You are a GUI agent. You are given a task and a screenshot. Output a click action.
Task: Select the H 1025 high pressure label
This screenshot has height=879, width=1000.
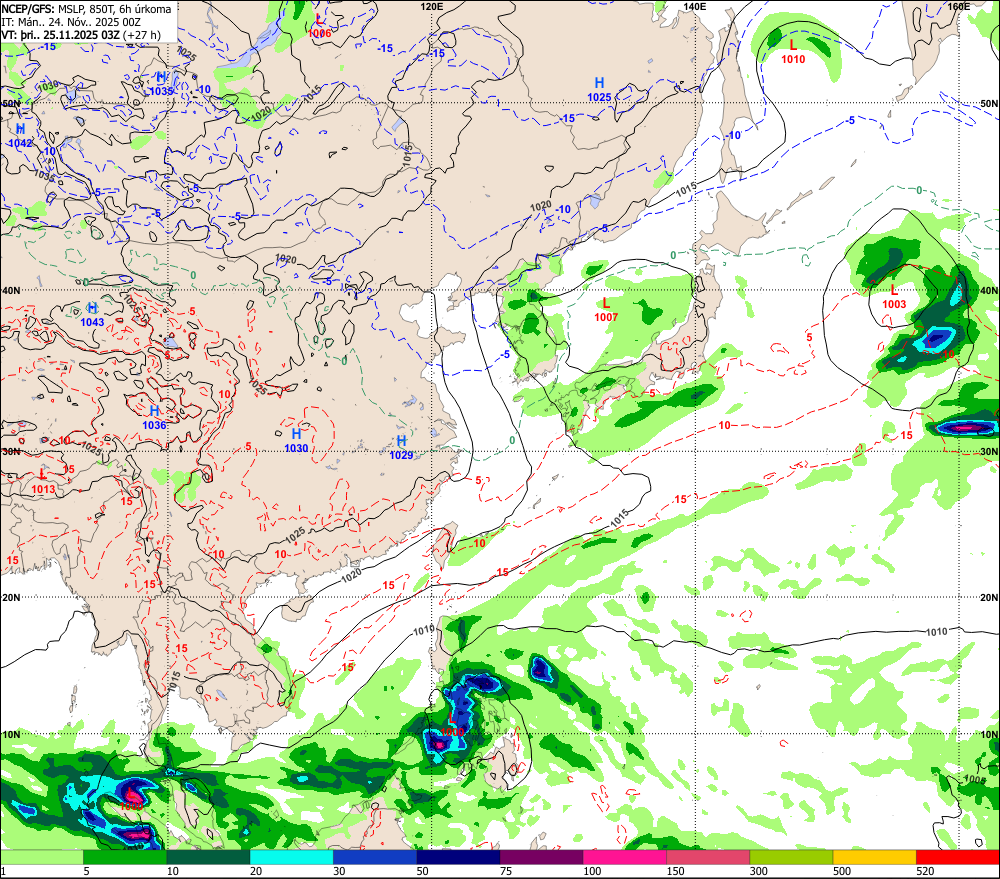tap(599, 89)
